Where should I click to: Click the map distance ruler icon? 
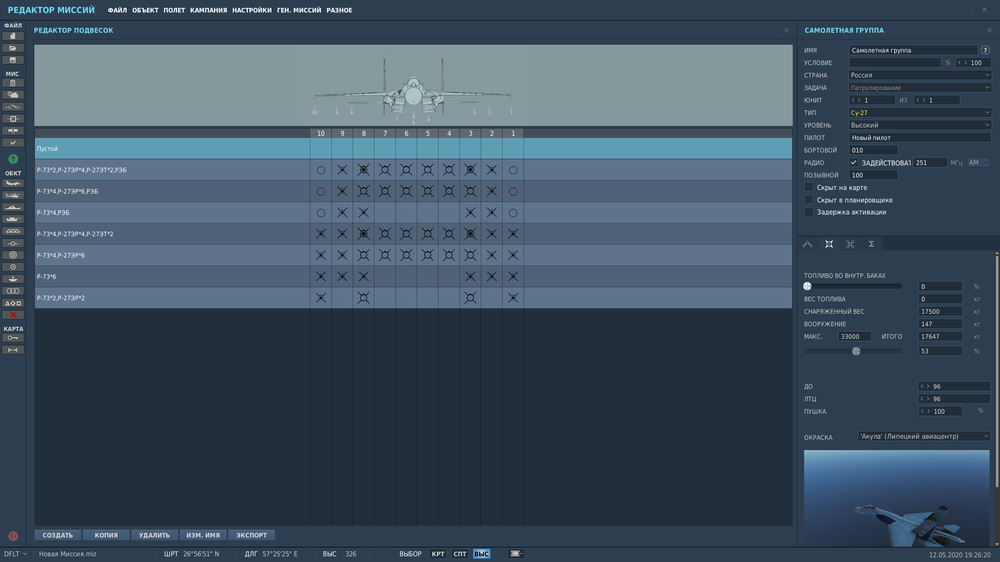13,350
